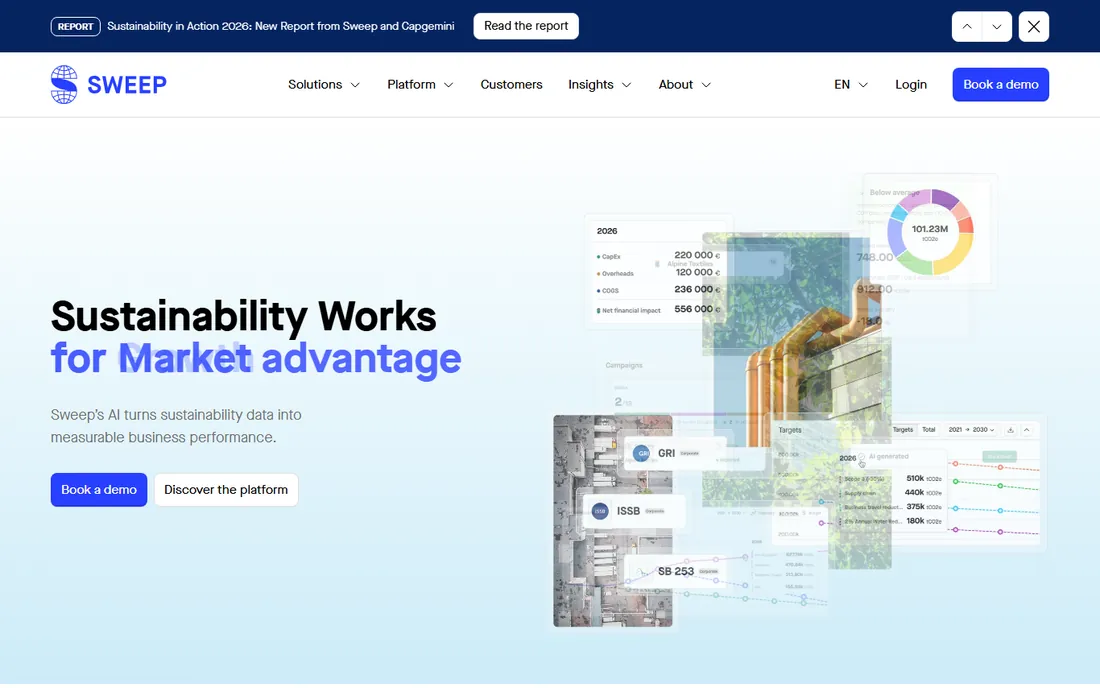Click the ISSB framework badge icon
This screenshot has height=688, width=1100.
pyautogui.click(x=600, y=511)
